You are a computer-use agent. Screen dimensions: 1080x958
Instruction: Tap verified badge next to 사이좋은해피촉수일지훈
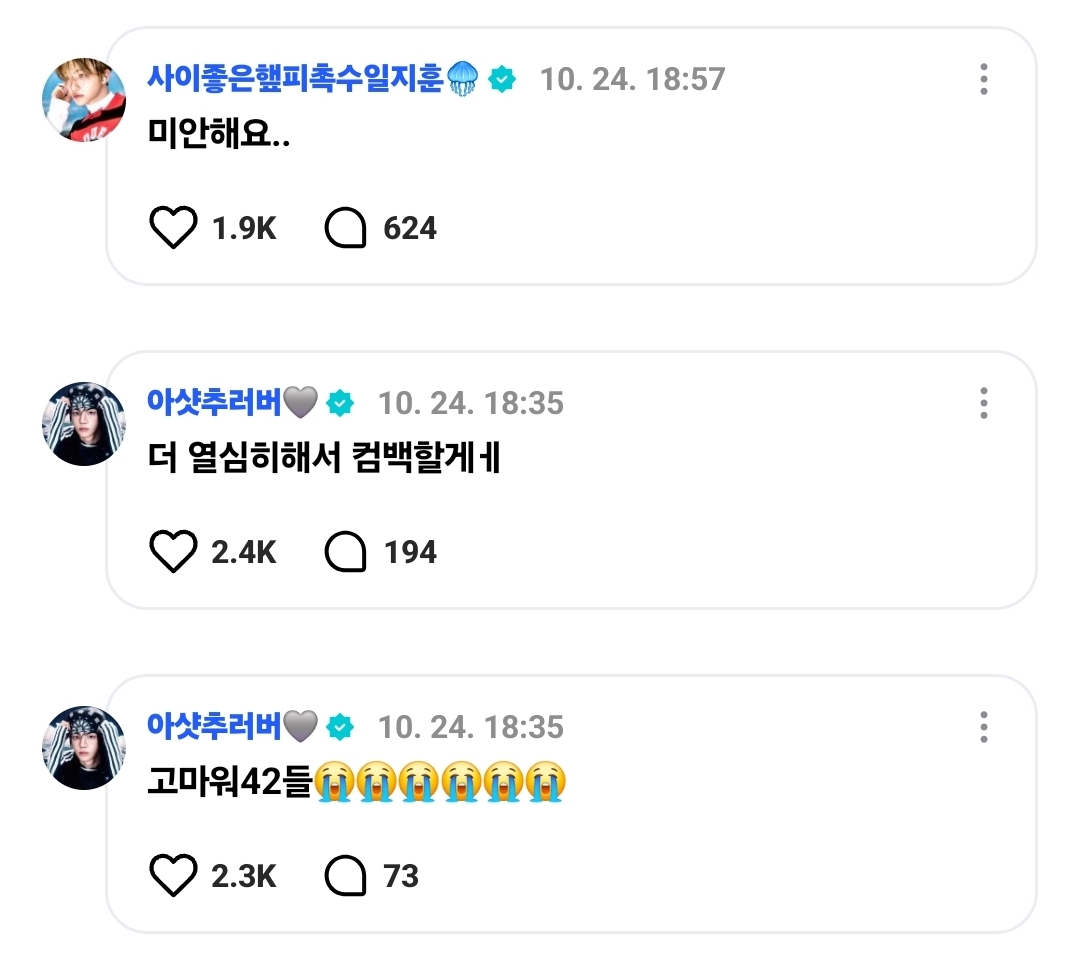click(502, 79)
